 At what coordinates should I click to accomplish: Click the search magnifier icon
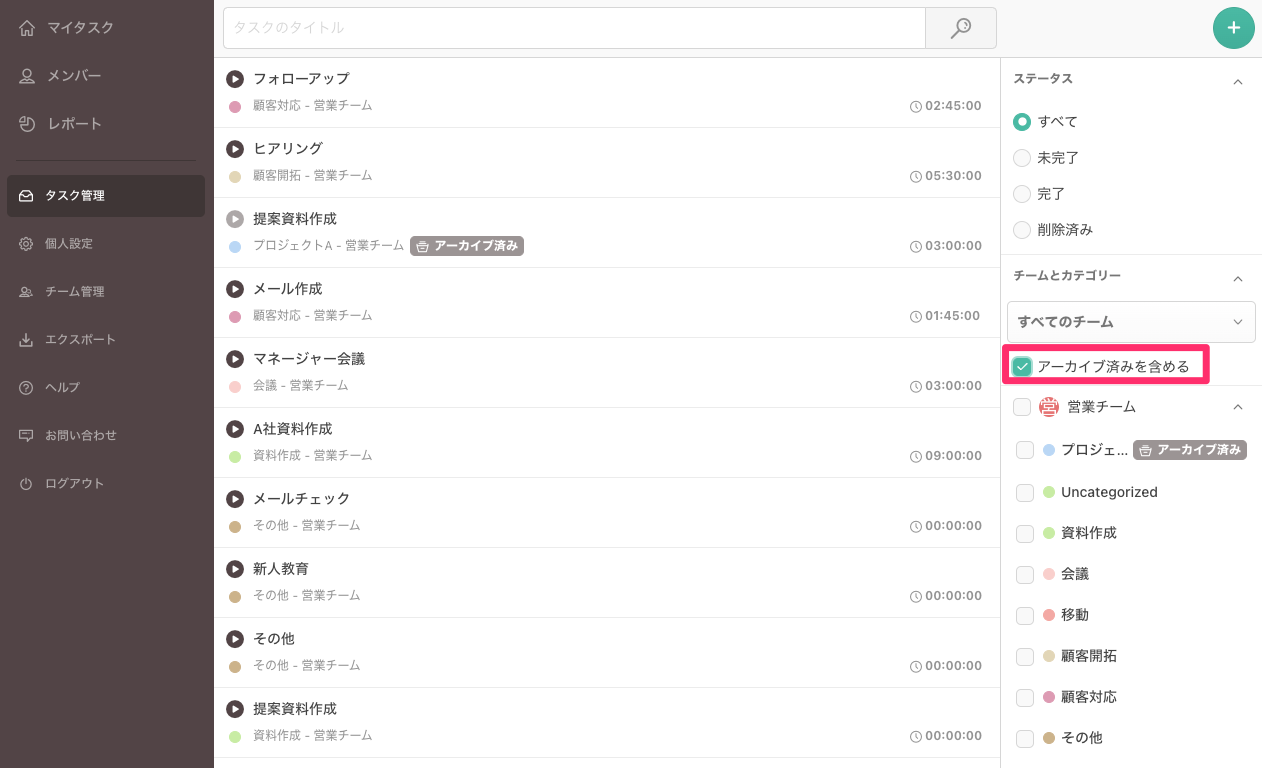pyautogui.click(x=959, y=28)
